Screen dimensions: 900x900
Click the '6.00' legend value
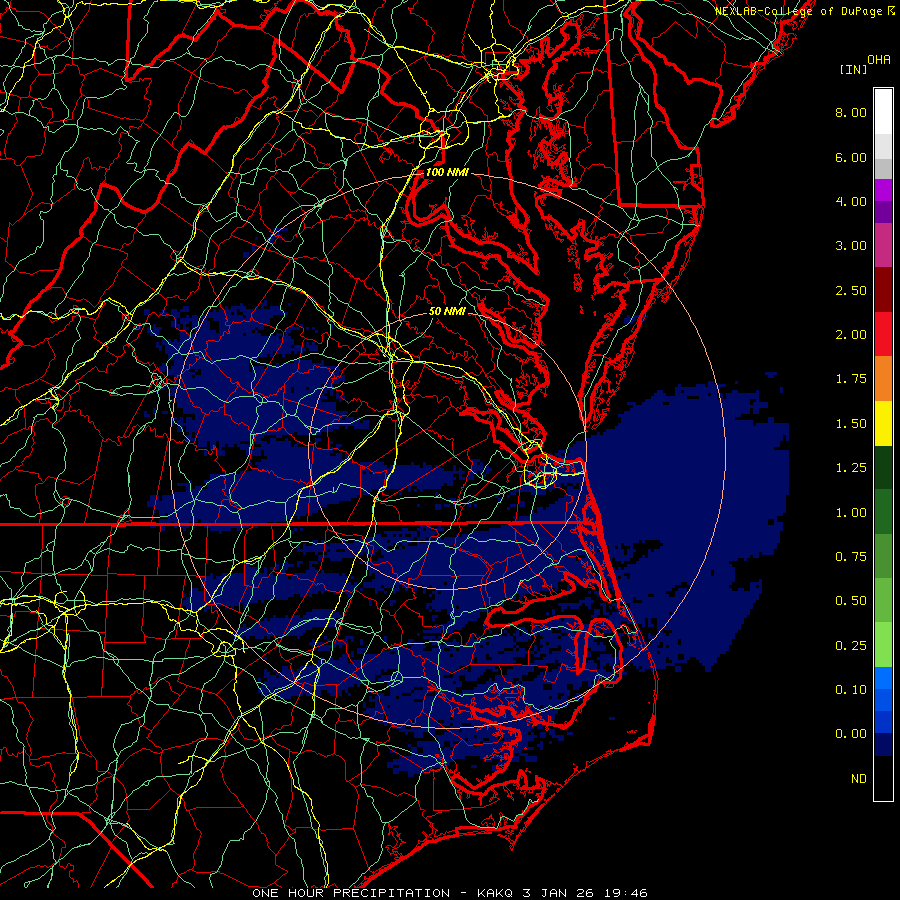(x=851, y=157)
